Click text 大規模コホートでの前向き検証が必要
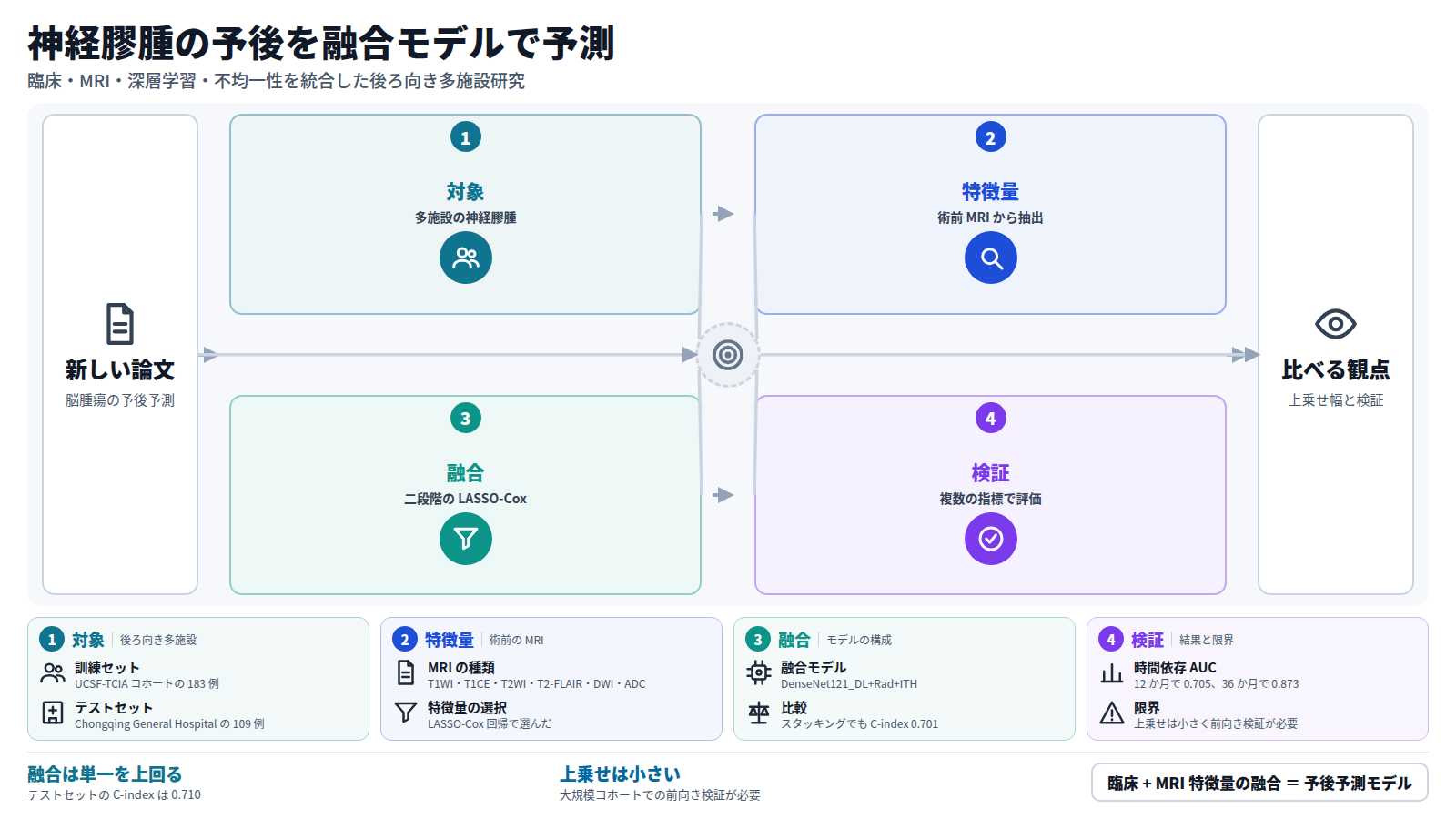 tap(660, 794)
